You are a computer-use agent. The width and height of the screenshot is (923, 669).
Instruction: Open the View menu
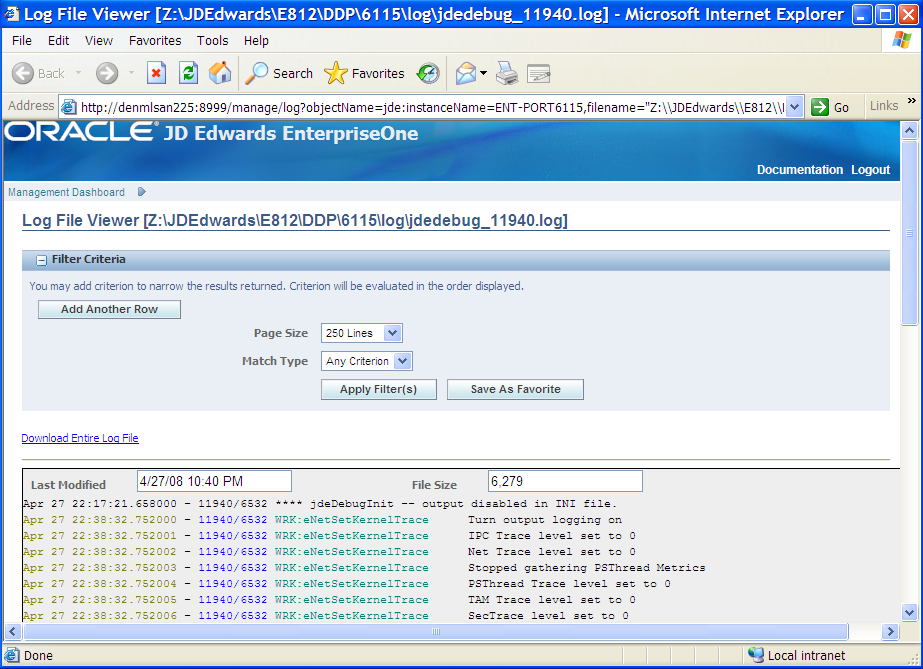coord(98,41)
